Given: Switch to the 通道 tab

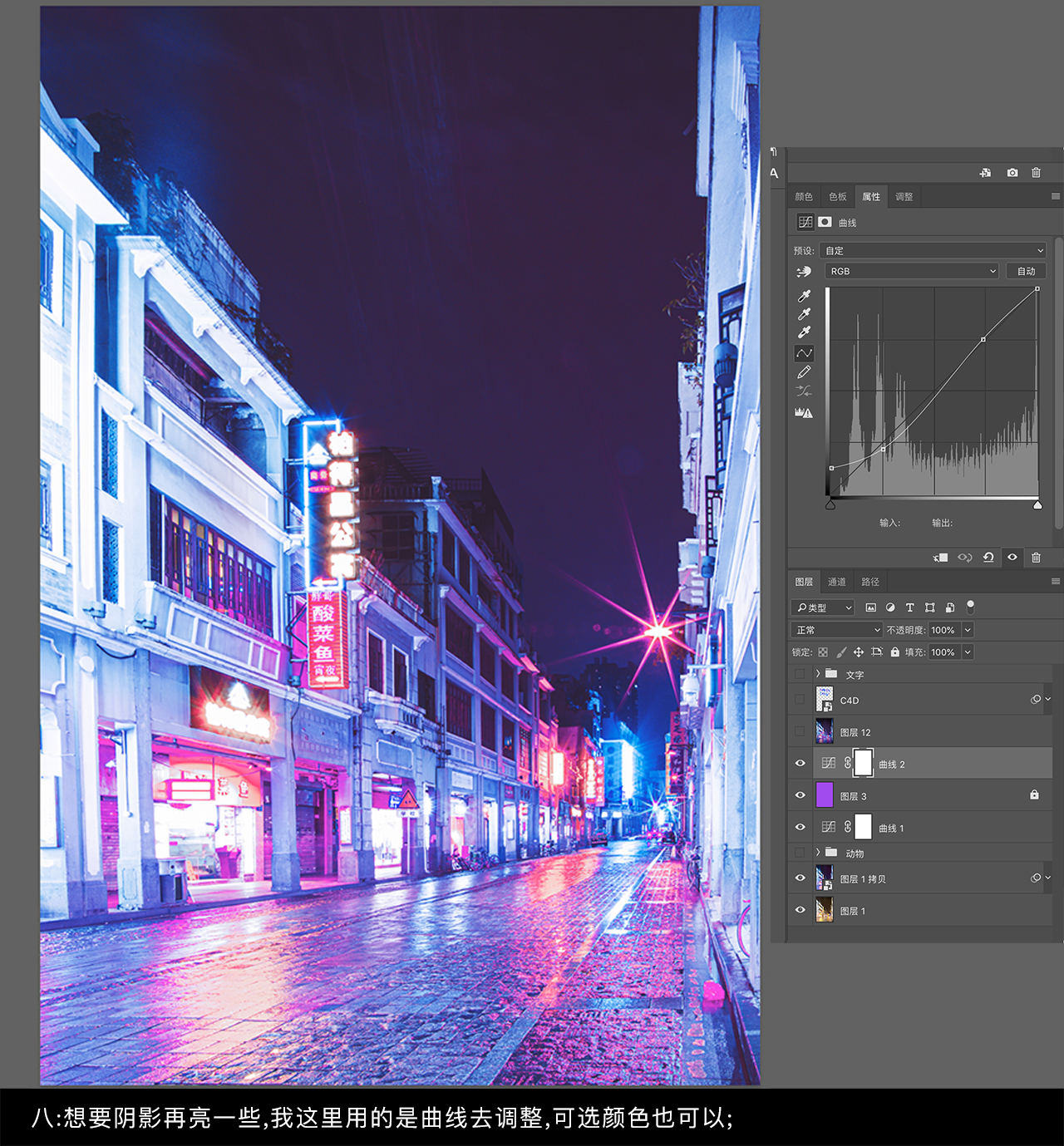Looking at the screenshot, I should click(837, 582).
